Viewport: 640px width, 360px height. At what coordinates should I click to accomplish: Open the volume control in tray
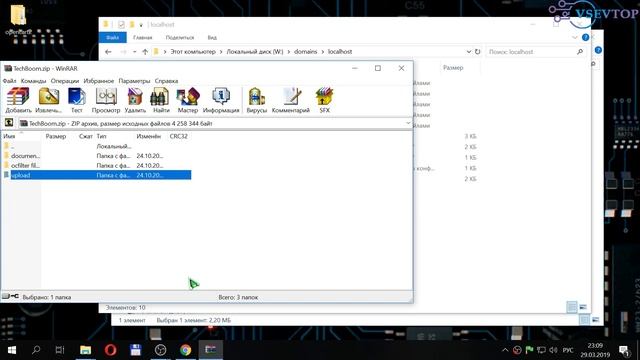click(553, 350)
